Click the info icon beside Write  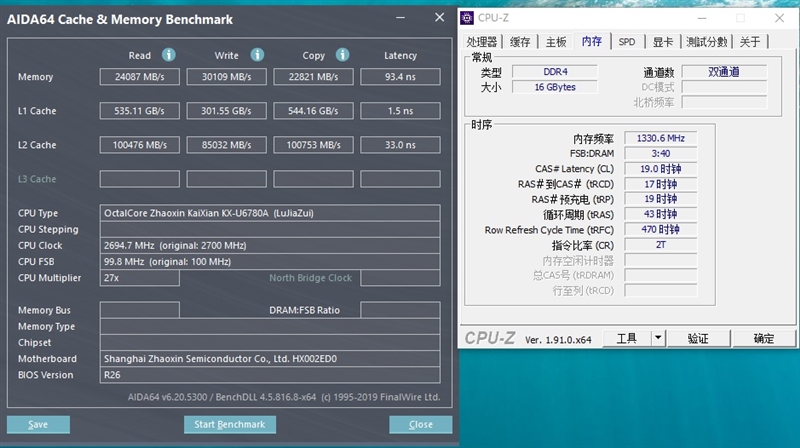point(257,55)
